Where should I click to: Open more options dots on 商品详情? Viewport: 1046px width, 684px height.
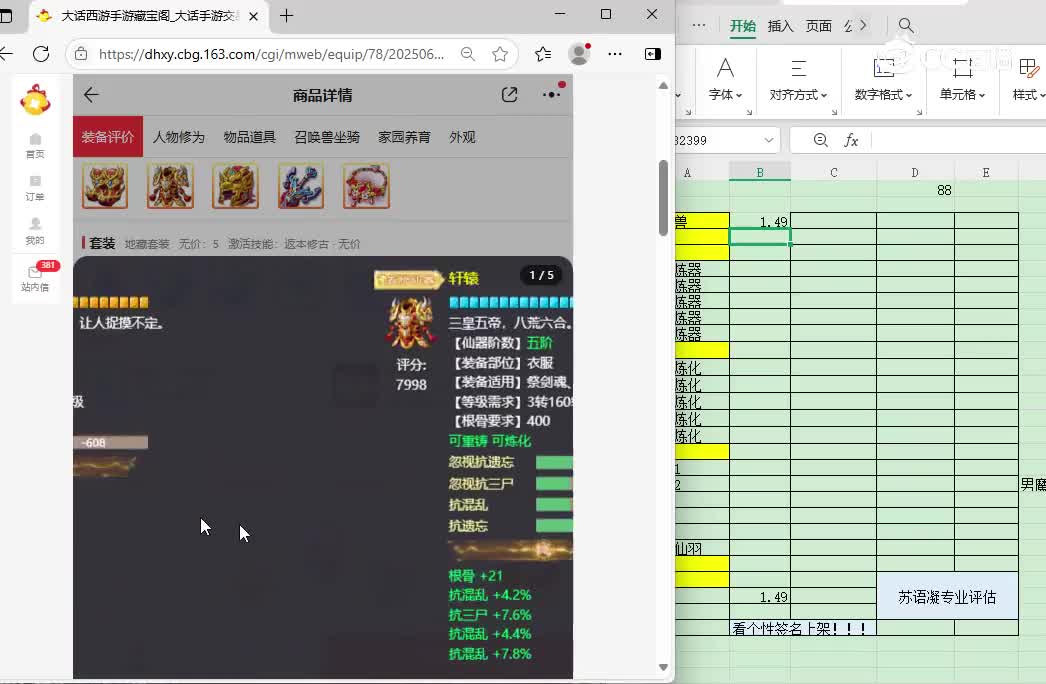[x=552, y=94]
